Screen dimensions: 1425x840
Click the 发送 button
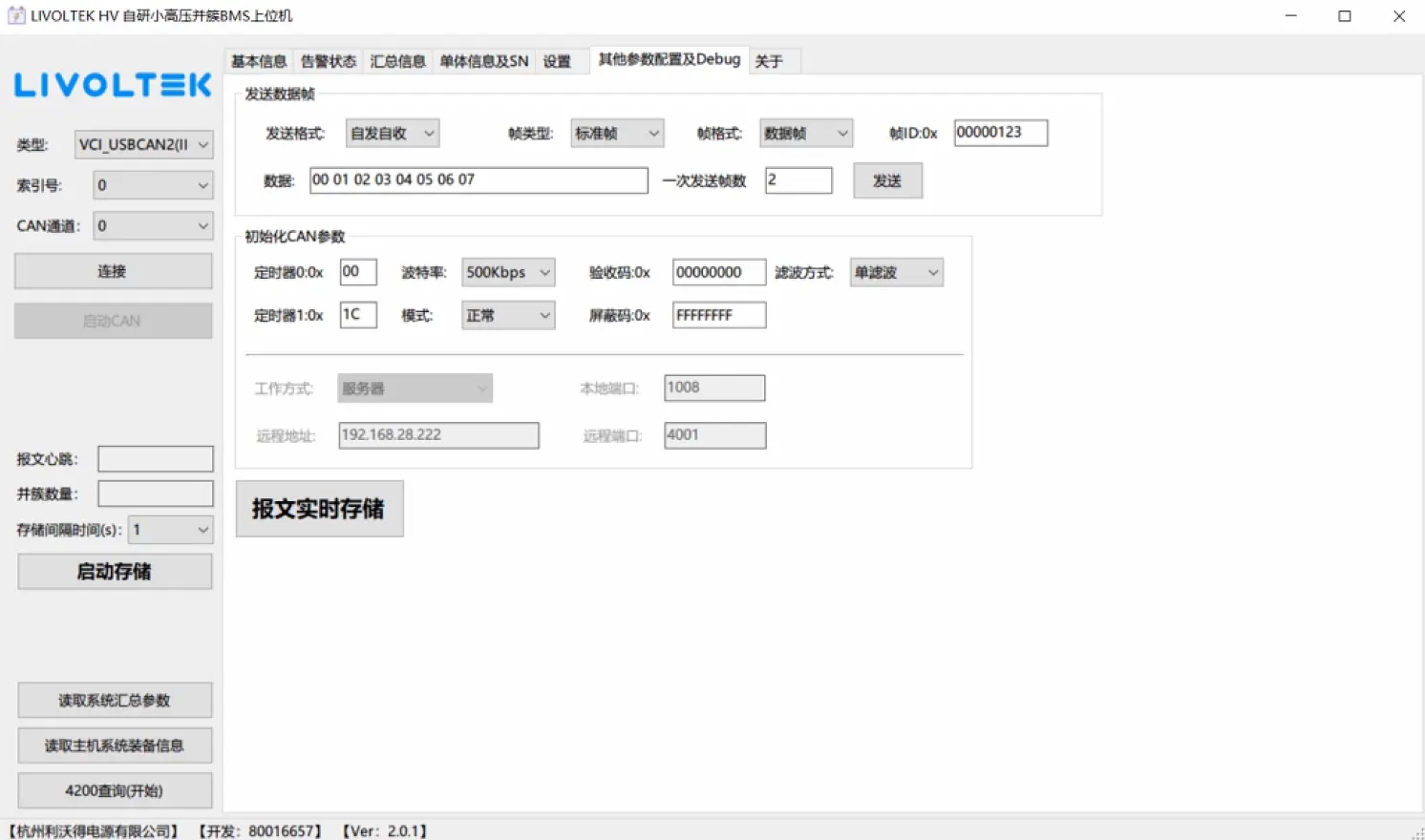(x=887, y=180)
